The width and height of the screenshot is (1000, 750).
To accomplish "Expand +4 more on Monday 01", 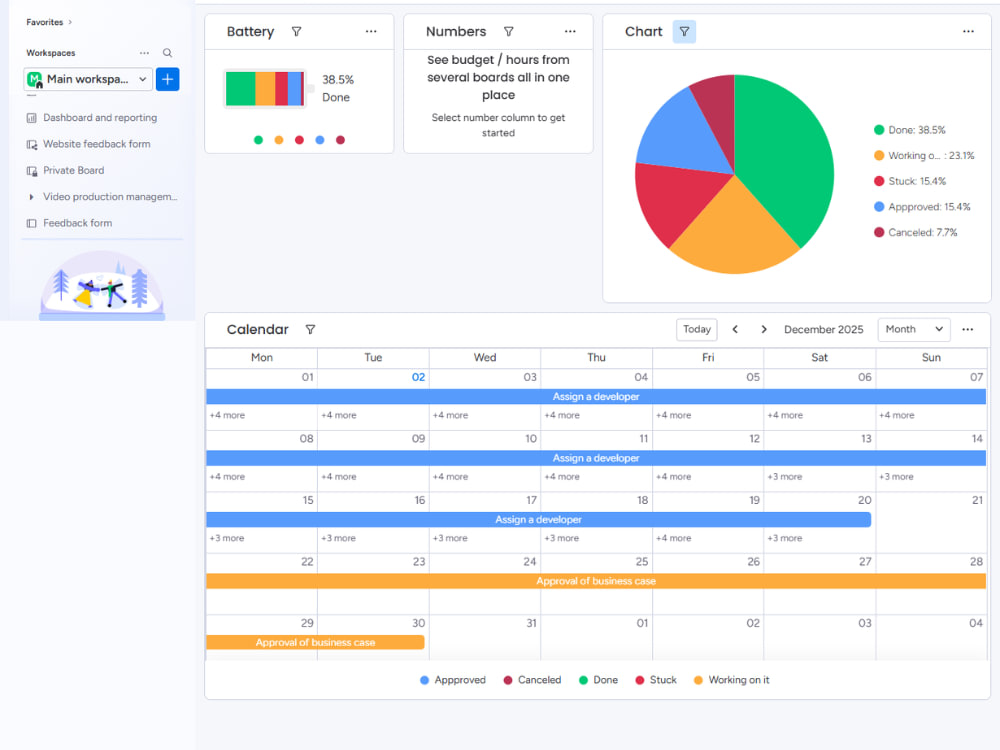I will (x=227, y=415).
